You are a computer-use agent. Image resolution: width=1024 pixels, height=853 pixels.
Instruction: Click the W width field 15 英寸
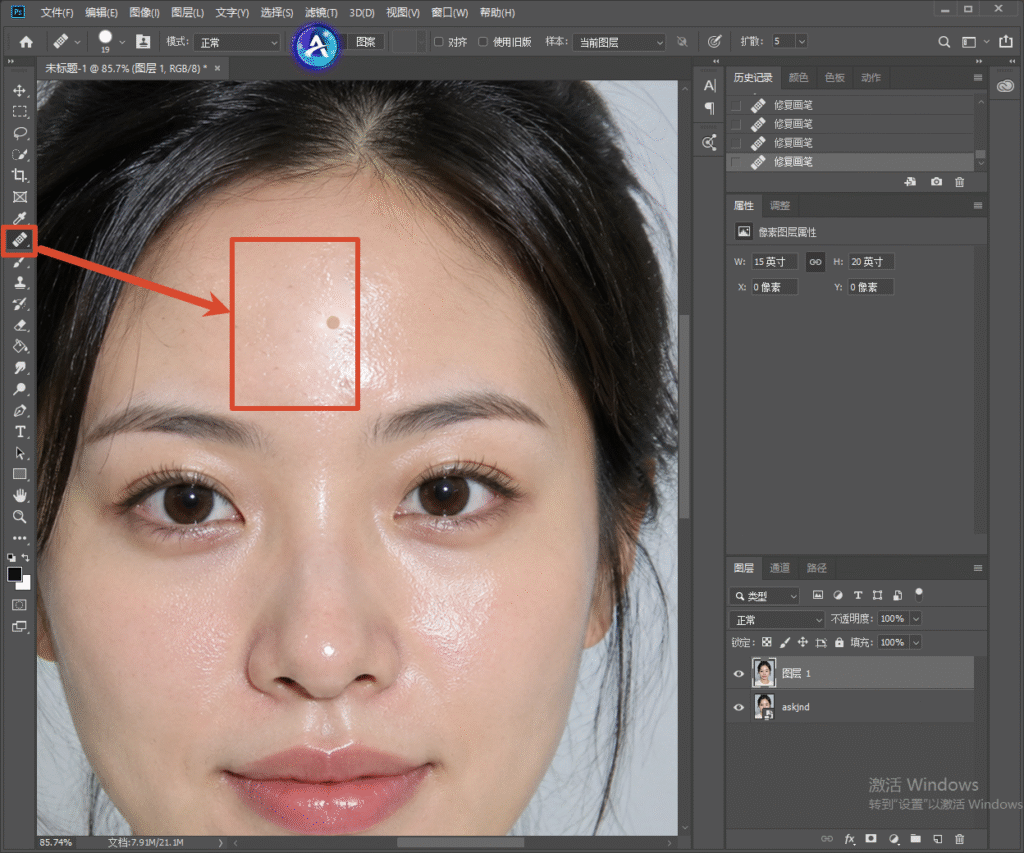coord(774,262)
